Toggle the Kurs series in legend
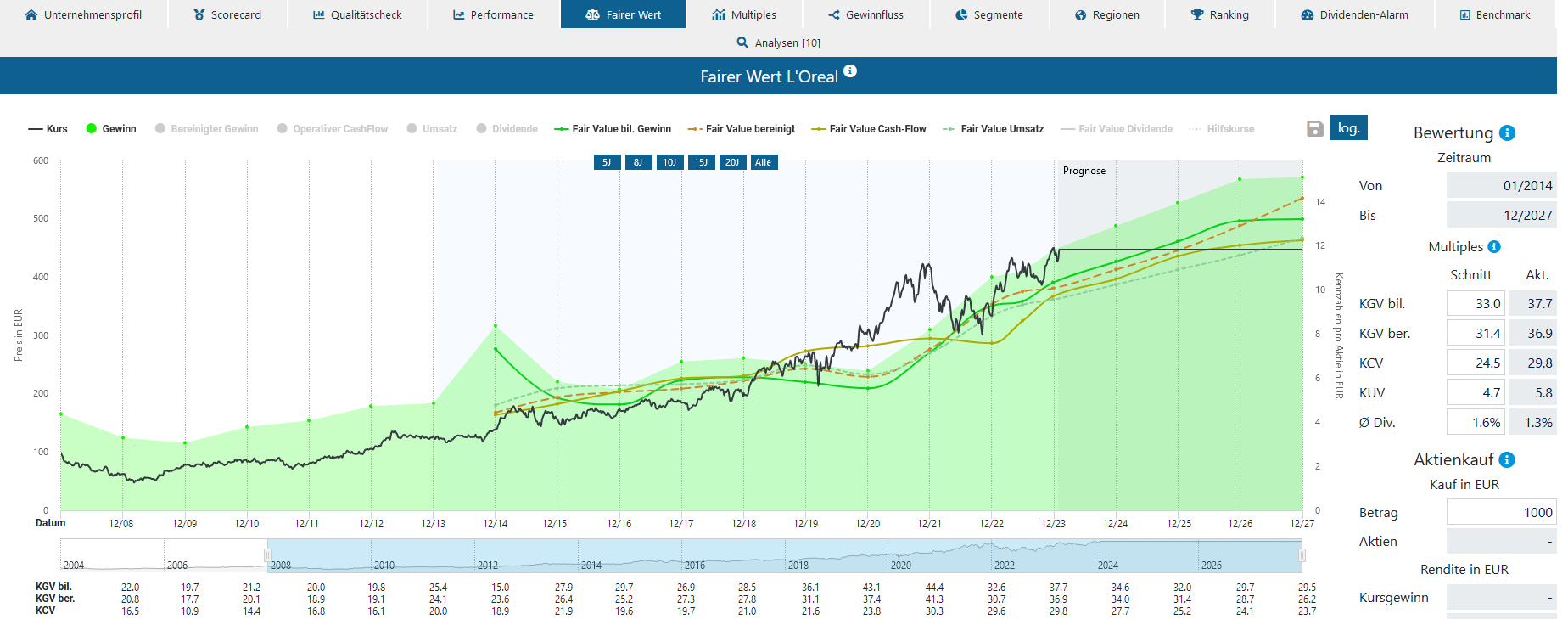This screenshot has width=1568, height=619. pos(48,129)
